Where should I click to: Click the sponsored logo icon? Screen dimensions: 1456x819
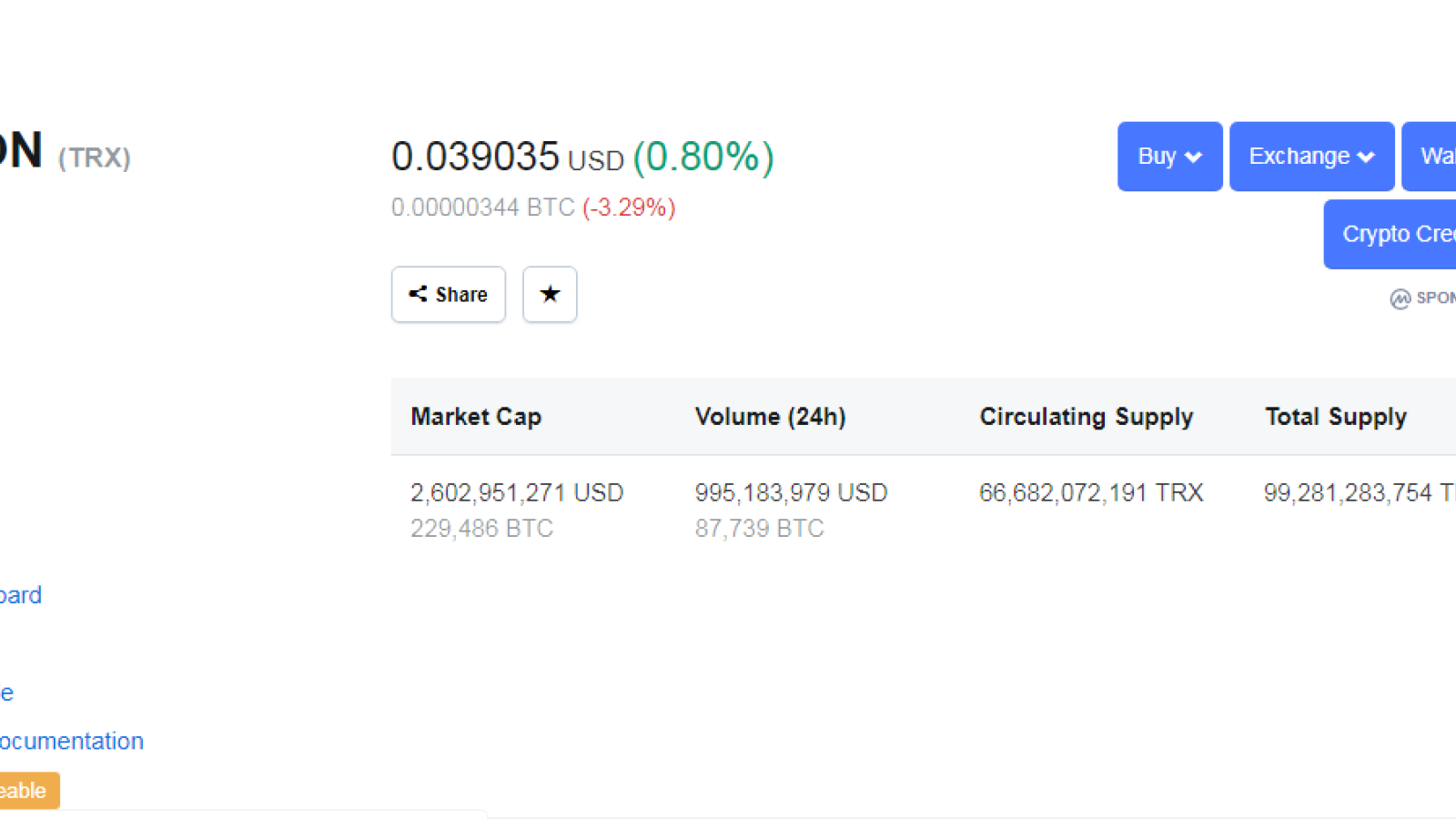(x=1400, y=298)
